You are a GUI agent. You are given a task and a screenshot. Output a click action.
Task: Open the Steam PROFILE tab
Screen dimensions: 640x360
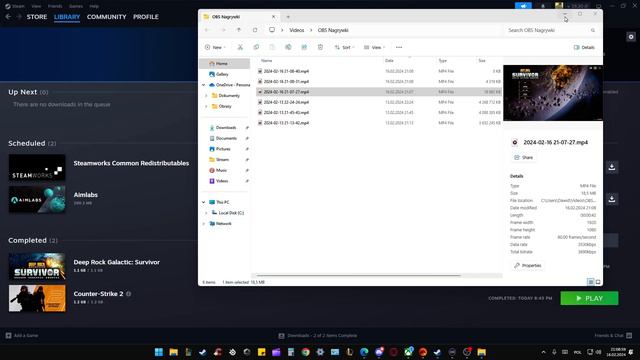pos(146,17)
